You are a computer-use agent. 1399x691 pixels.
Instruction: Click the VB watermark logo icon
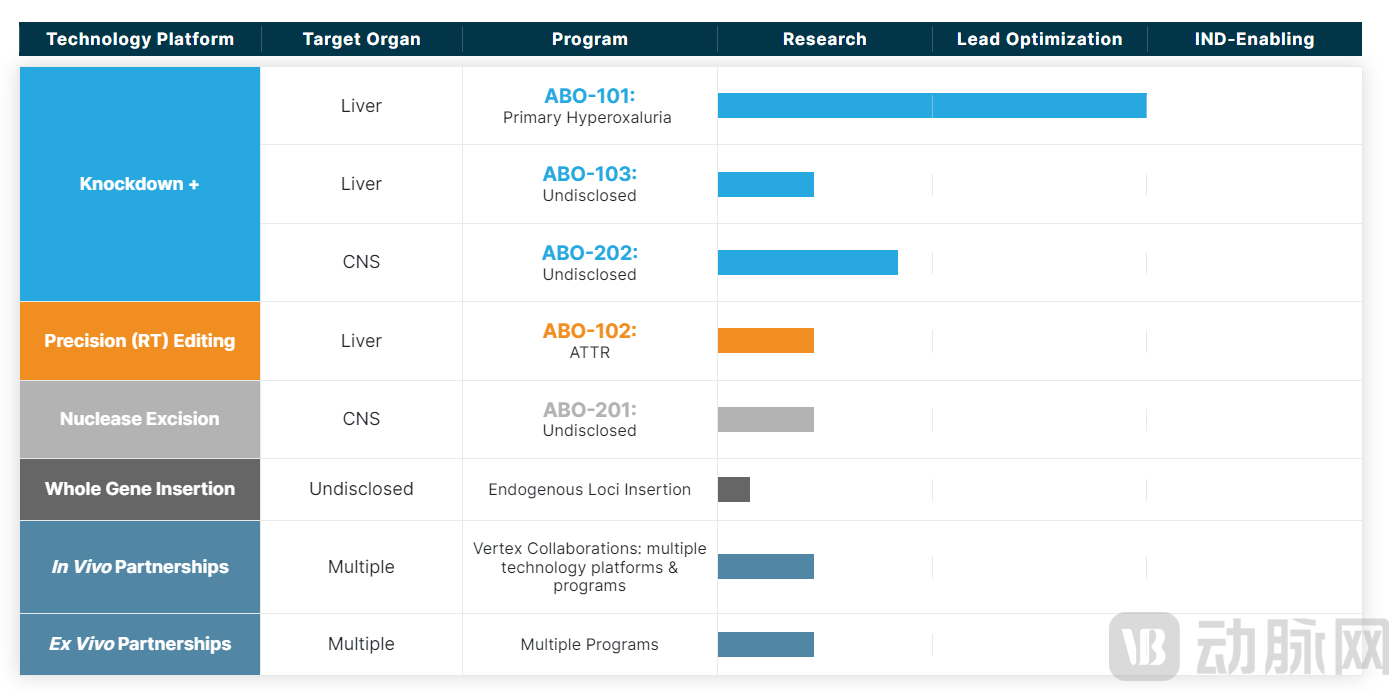pyautogui.click(x=1145, y=647)
